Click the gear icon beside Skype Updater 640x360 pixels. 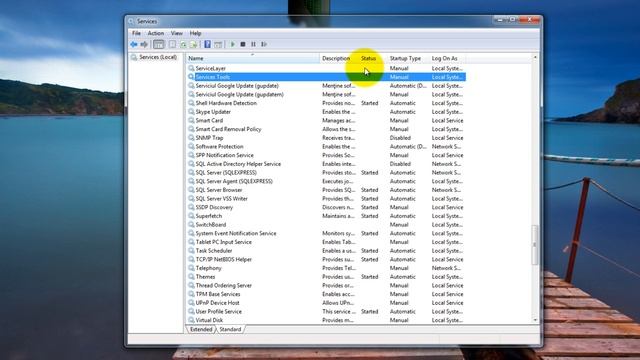[x=191, y=111]
